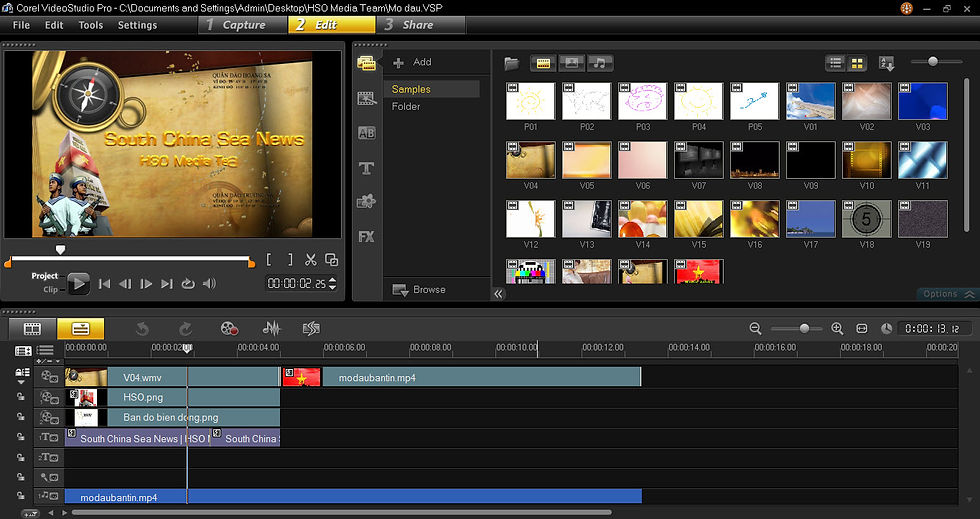
Task: Set the Mark-in bracket
Action: click(269, 260)
